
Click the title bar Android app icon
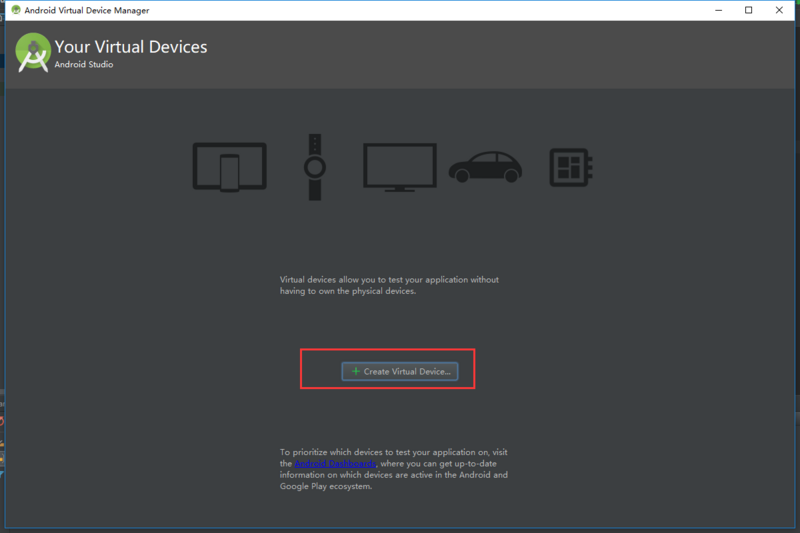(16, 10)
